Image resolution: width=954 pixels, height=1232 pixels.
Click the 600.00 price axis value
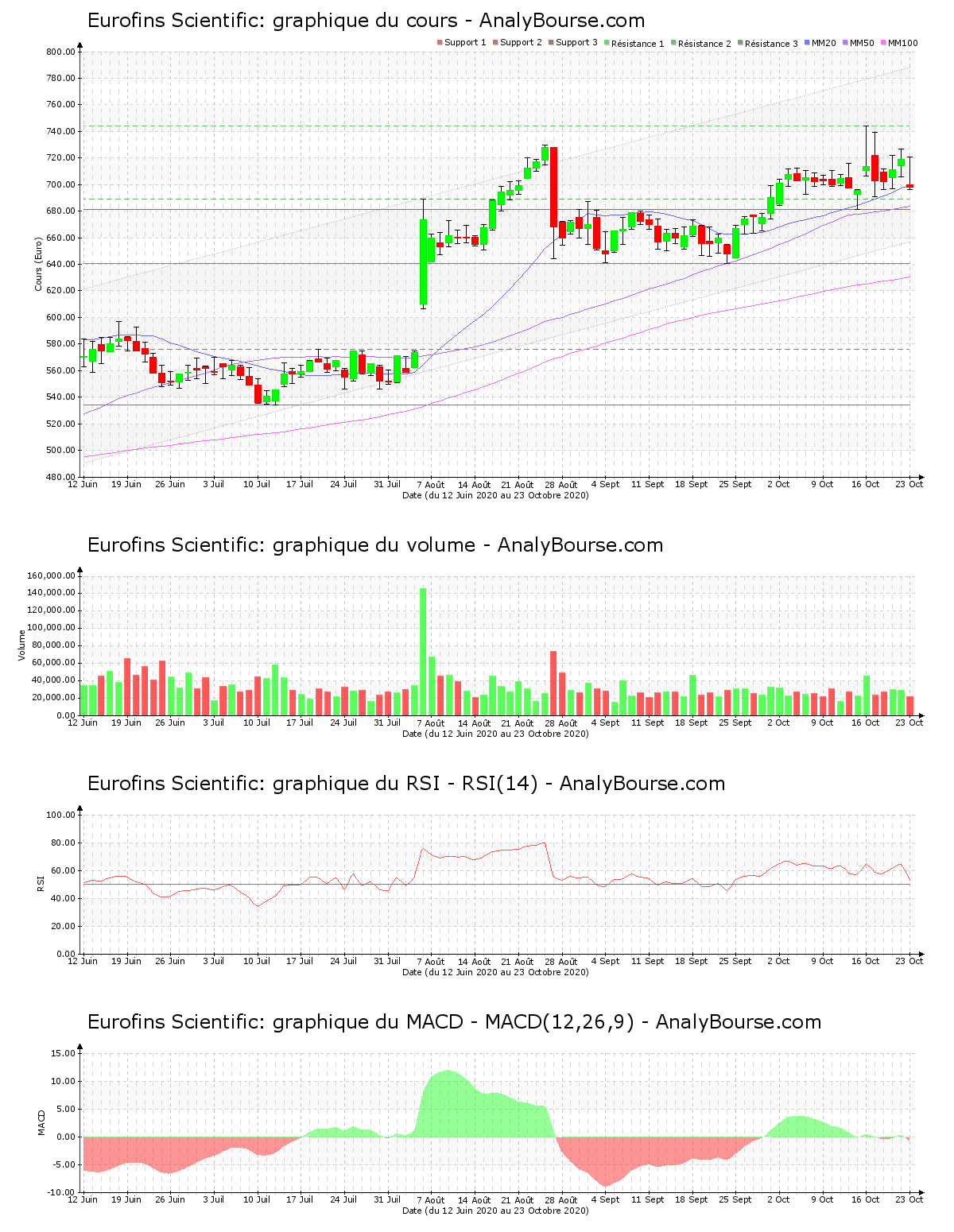60,317
